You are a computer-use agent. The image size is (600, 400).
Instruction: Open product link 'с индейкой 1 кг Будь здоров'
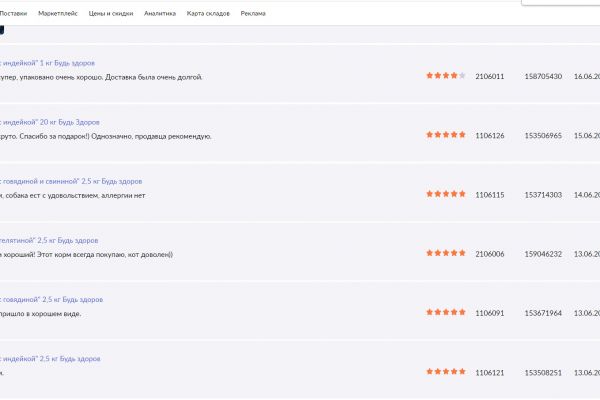pyautogui.click(x=47, y=63)
